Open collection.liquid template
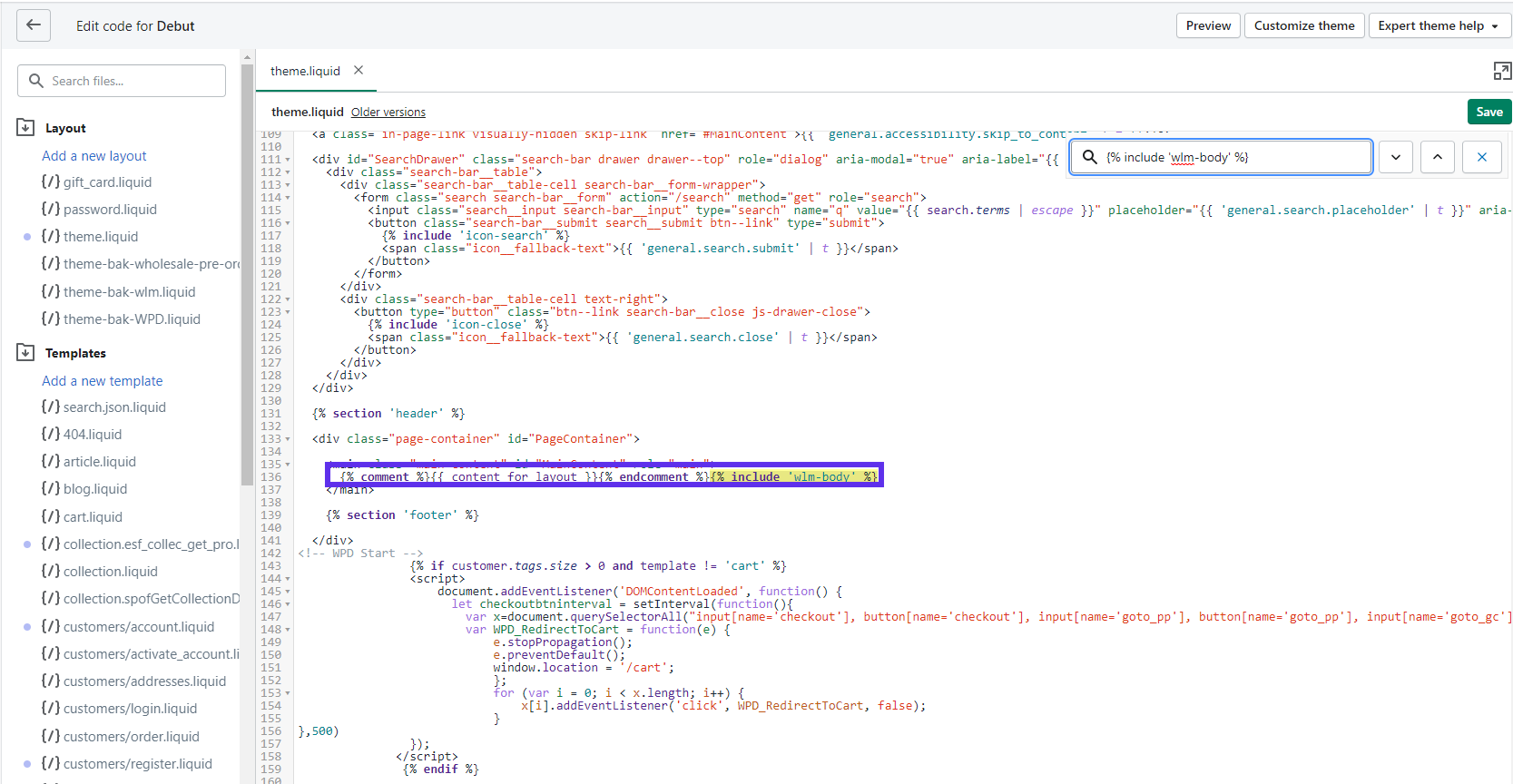Screen dimensions: 1513x784 [110, 572]
